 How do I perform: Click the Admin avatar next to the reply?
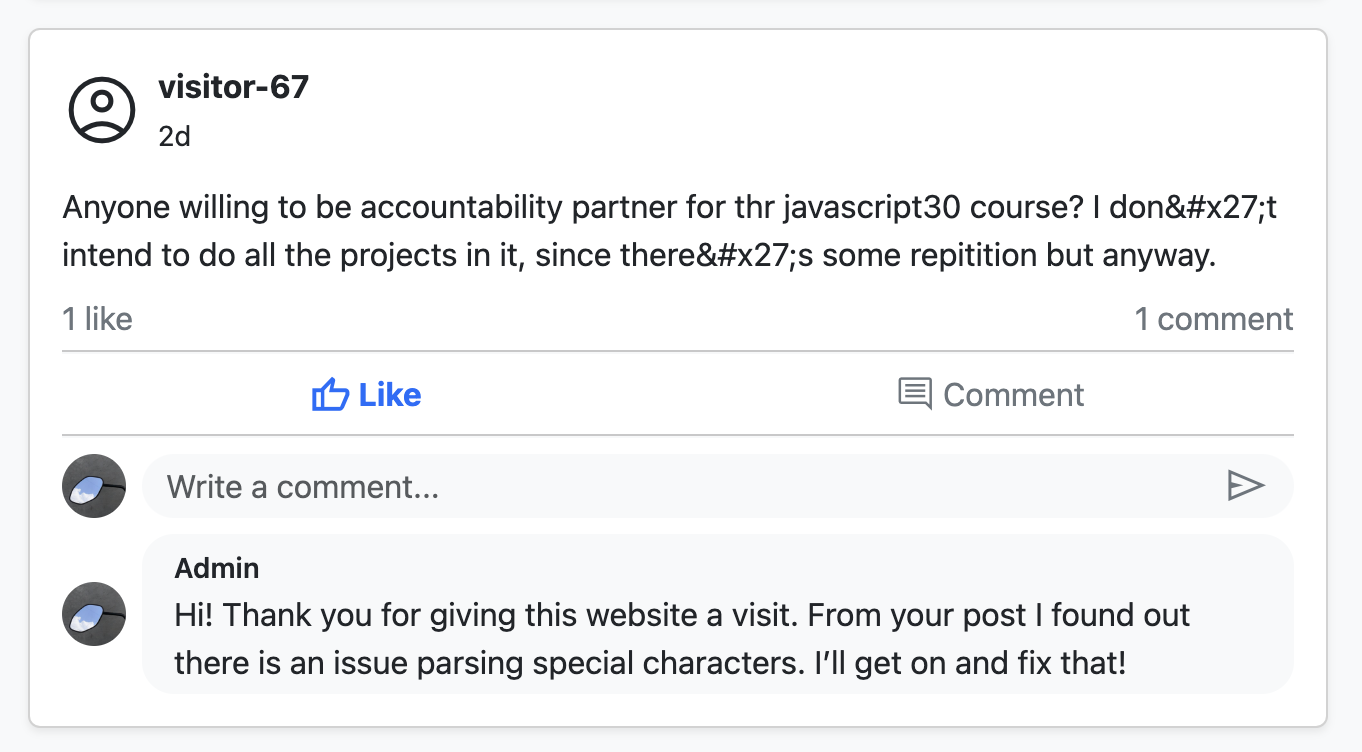(94, 614)
